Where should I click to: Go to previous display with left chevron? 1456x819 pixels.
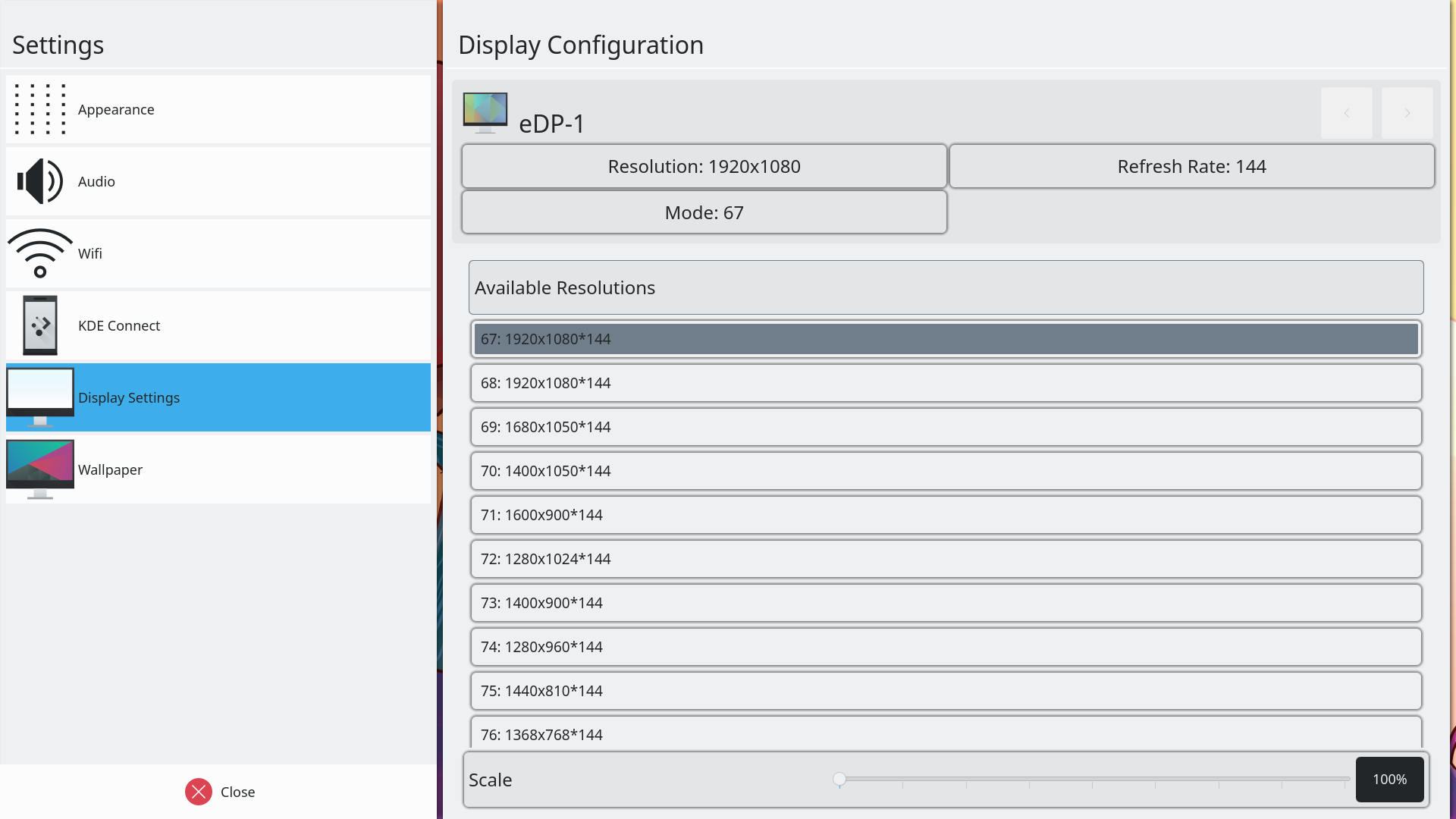[x=1346, y=113]
